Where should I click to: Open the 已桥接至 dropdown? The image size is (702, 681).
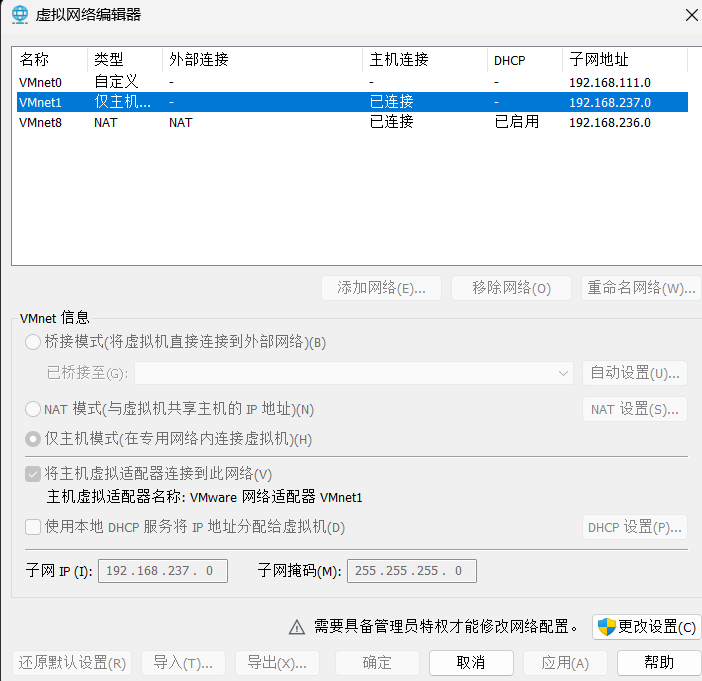click(354, 373)
